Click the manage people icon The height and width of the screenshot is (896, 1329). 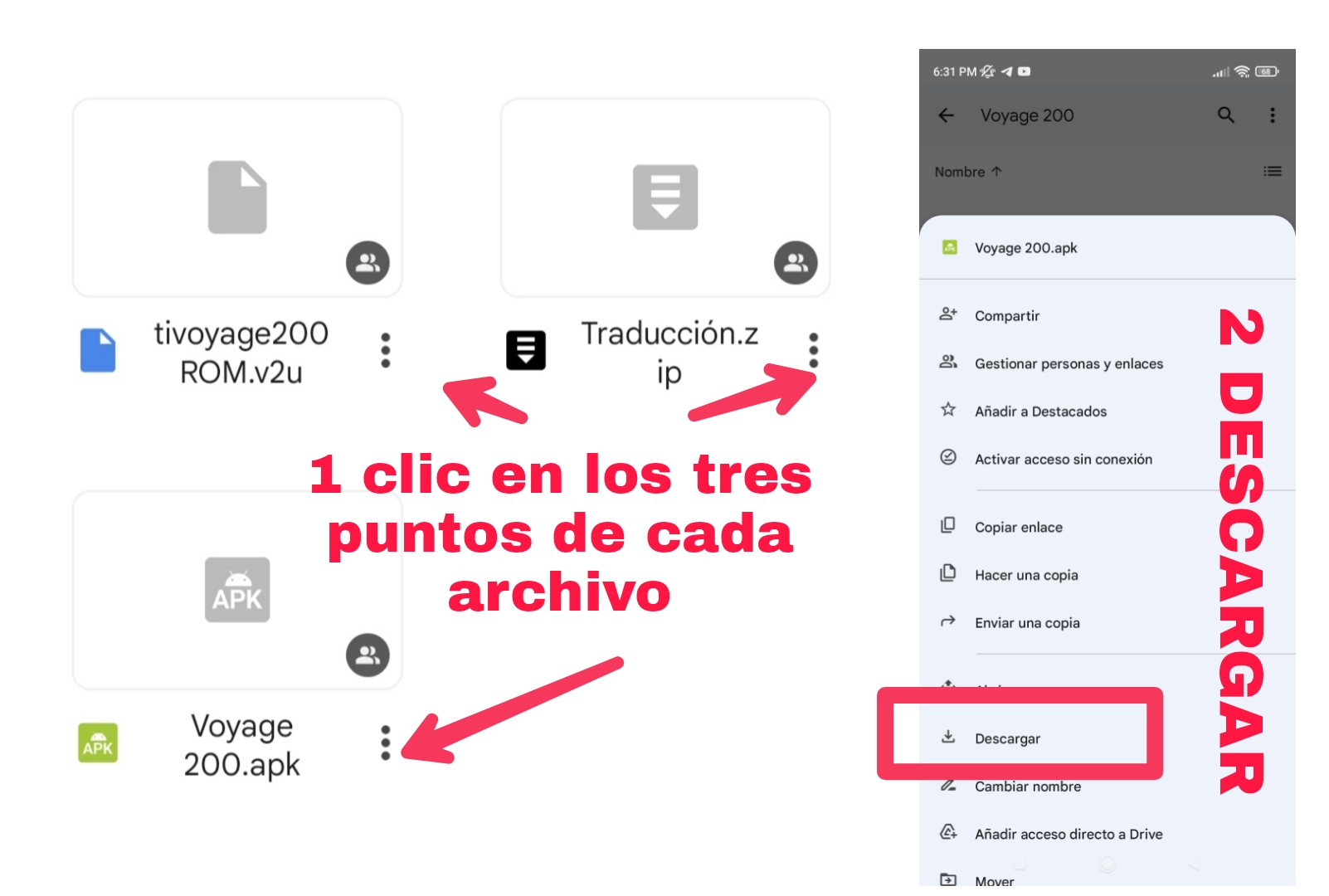[948, 362]
